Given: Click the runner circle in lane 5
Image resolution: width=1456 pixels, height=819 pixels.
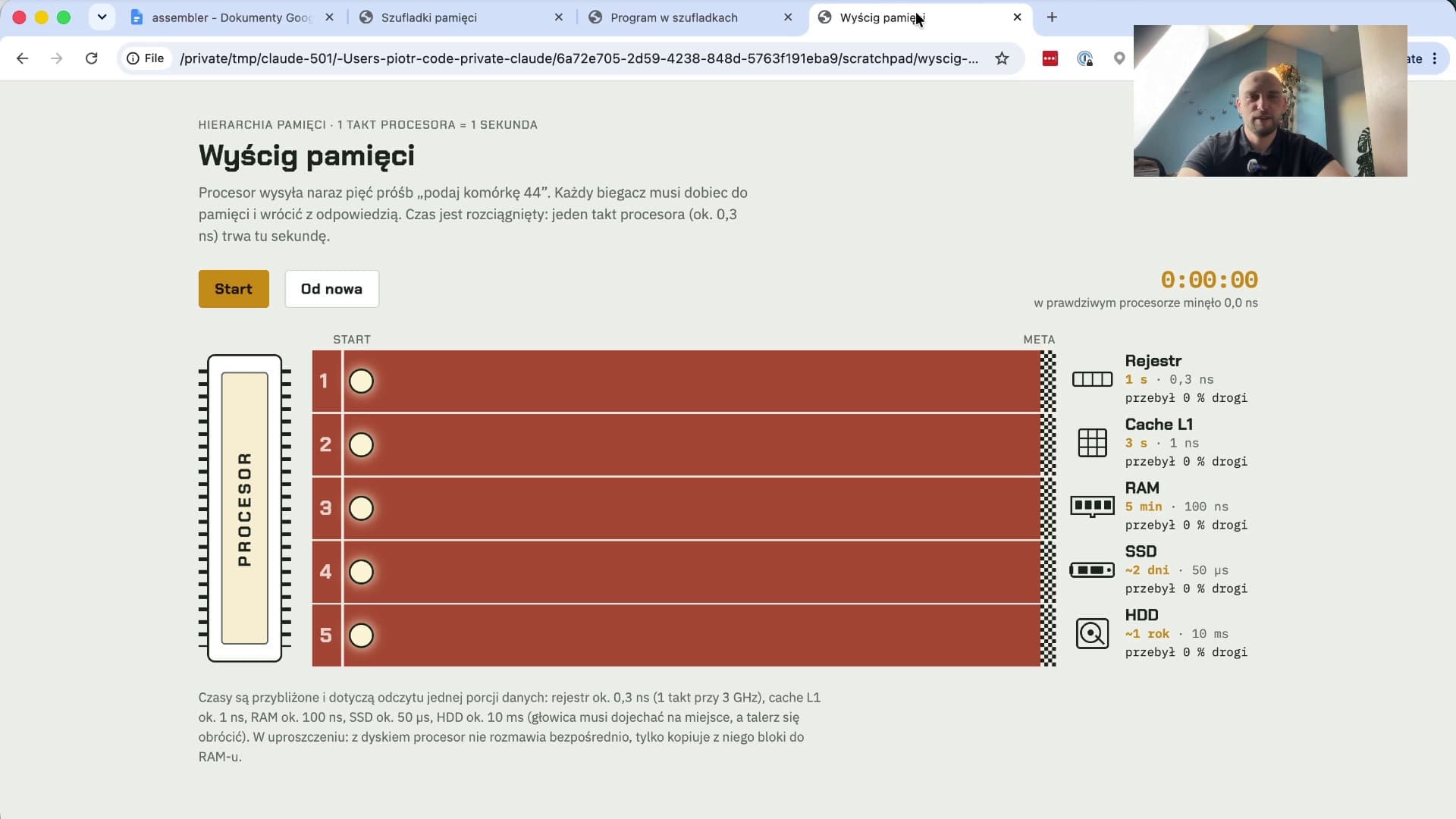Looking at the screenshot, I should [x=361, y=635].
